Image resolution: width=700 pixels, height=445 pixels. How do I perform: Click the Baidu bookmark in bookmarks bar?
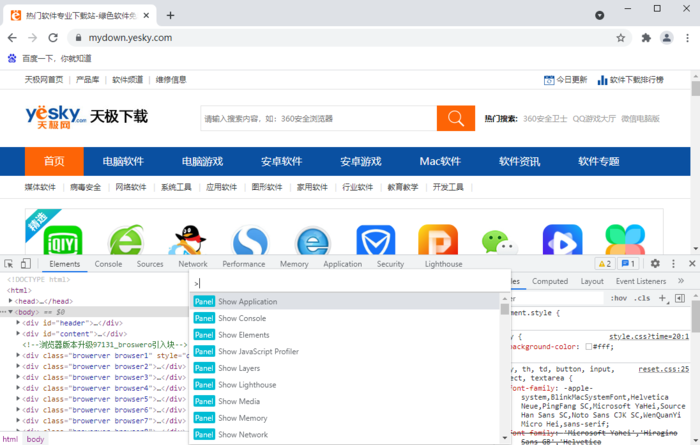[50, 58]
